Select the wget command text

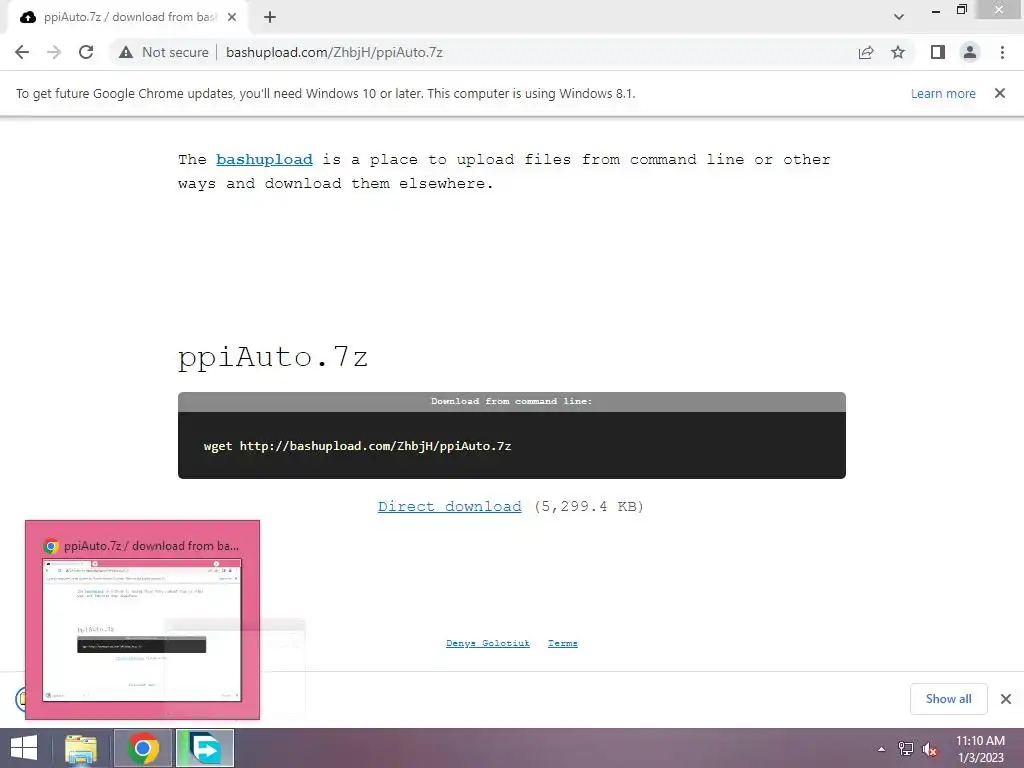(357, 446)
